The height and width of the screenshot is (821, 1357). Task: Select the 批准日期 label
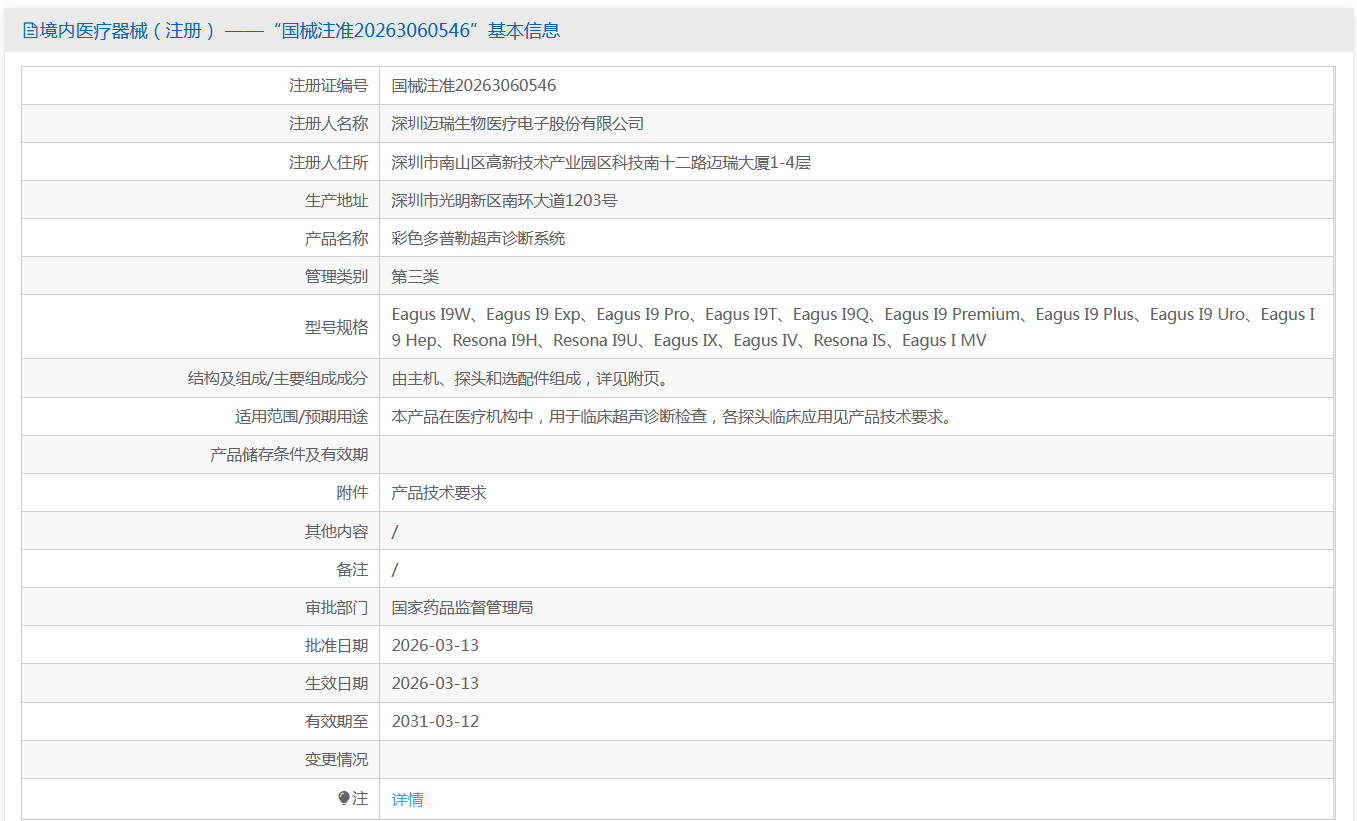[x=336, y=646]
